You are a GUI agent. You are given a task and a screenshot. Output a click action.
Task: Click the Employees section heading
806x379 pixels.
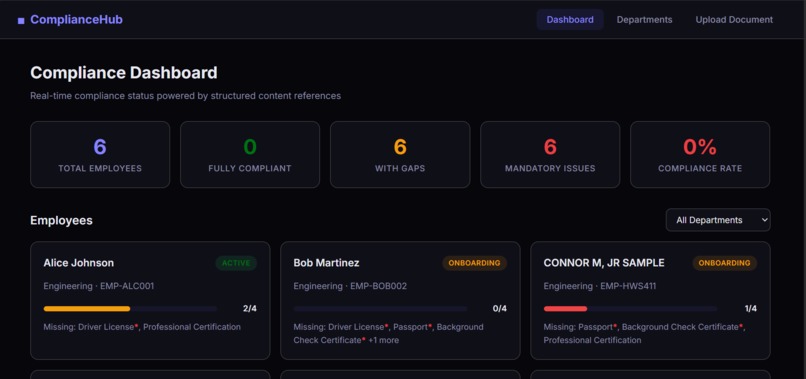coord(61,220)
